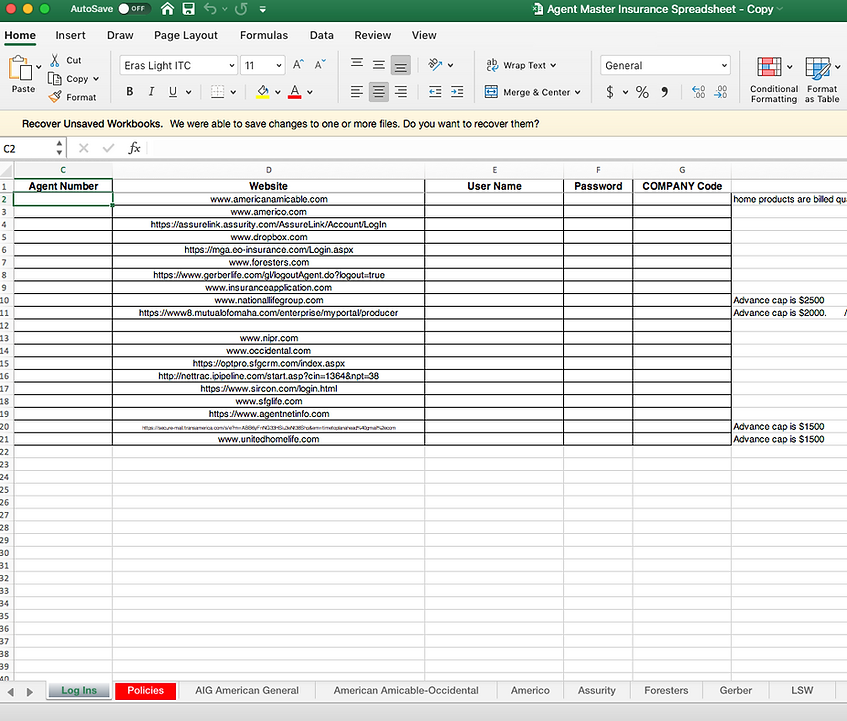This screenshot has width=847, height=721.
Task: Open the Page Layout ribbon tab
Action: (186, 35)
